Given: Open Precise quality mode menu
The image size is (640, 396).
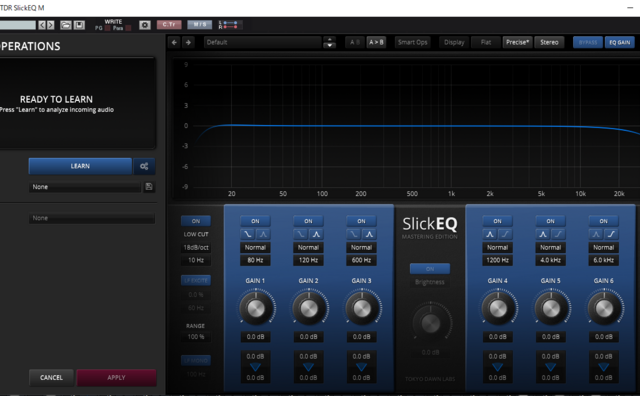Looking at the screenshot, I should (518, 42).
